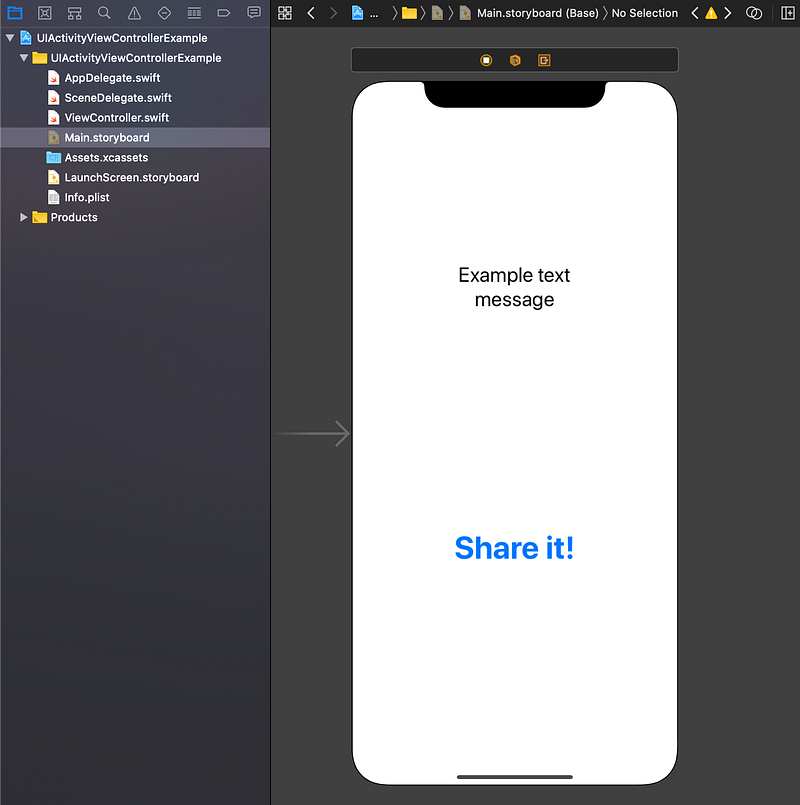The image size is (800, 805).
Task: Open the Debug navigator
Action: tap(194, 13)
